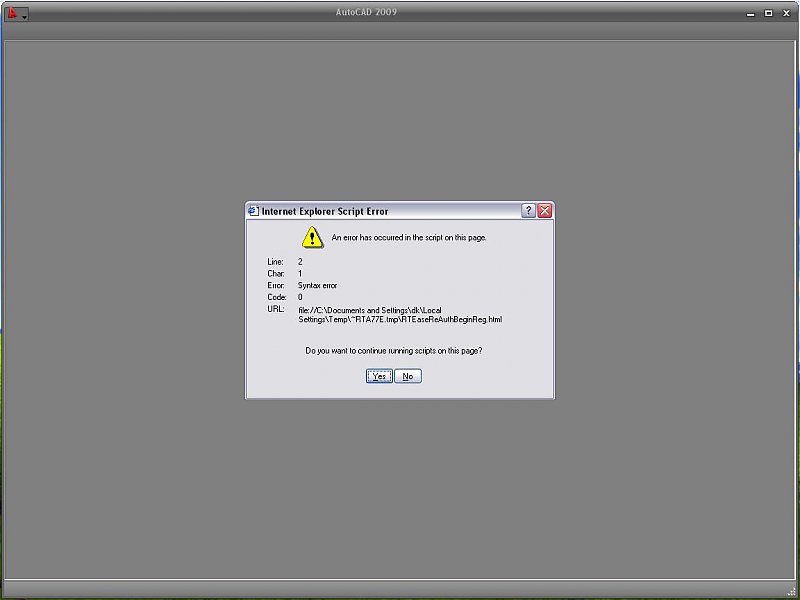Click the 'Do you want to continue' question
This screenshot has height=600, width=800.
tap(393, 351)
